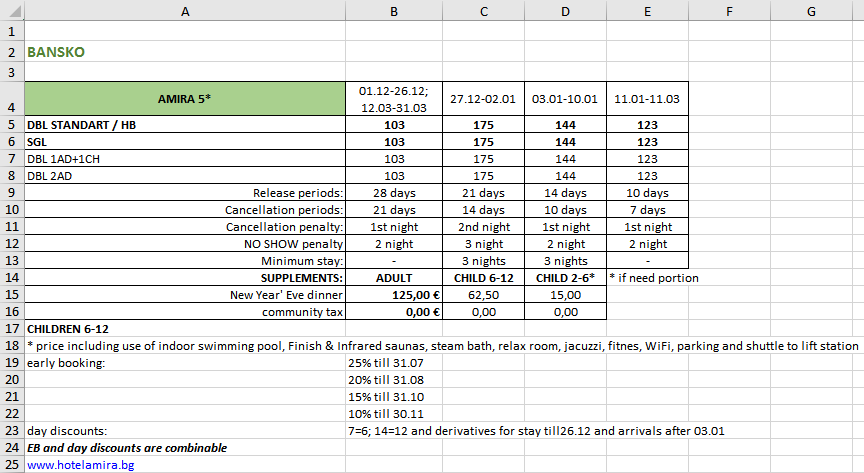
Task: Select the 27.12-02.01 period cell
Action: 483,99
